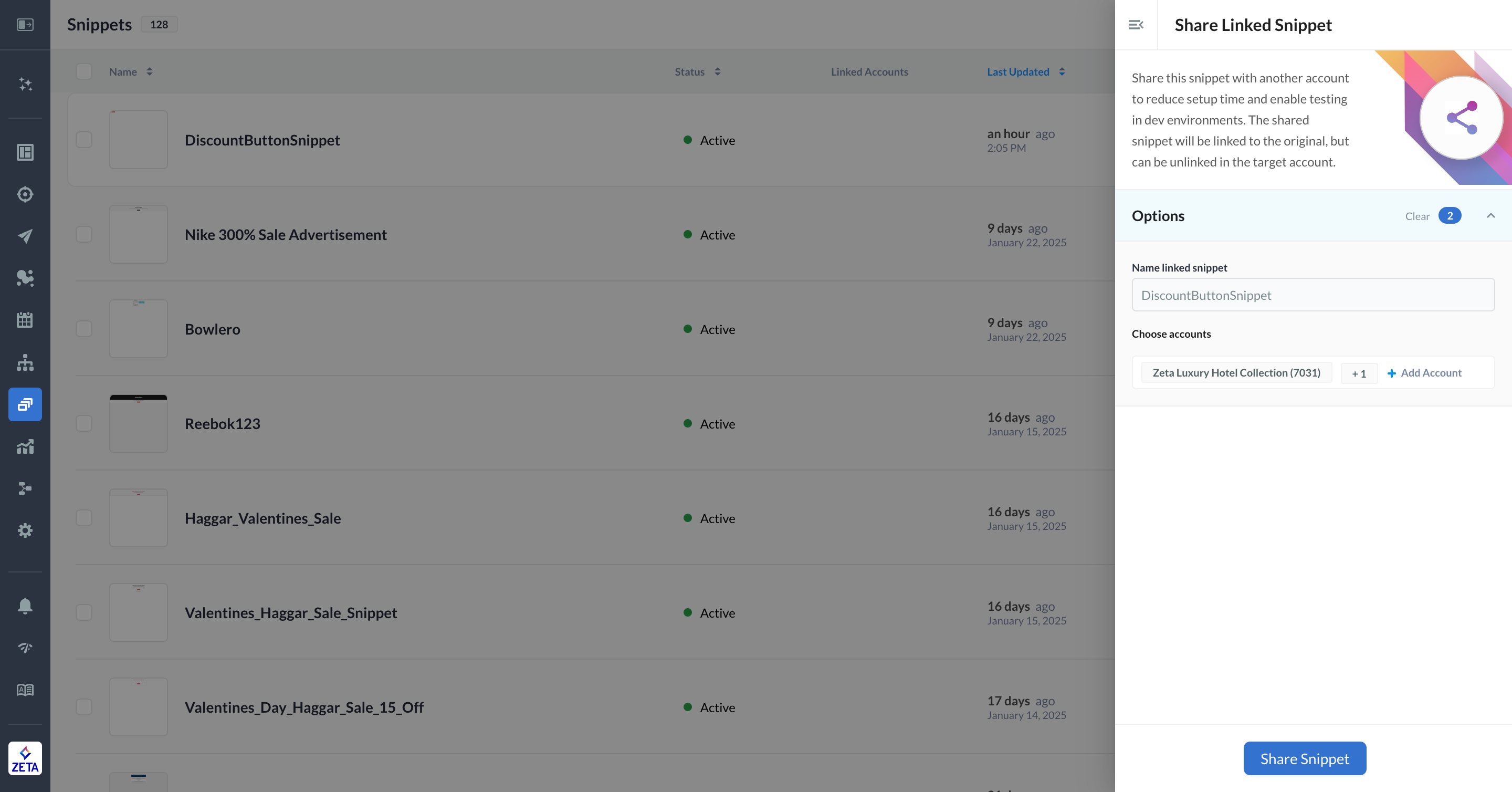Open the DiscountButtonSnippet thumbnail preview
The height and width of the screenshot is (792, 1512).
[139, 140]
